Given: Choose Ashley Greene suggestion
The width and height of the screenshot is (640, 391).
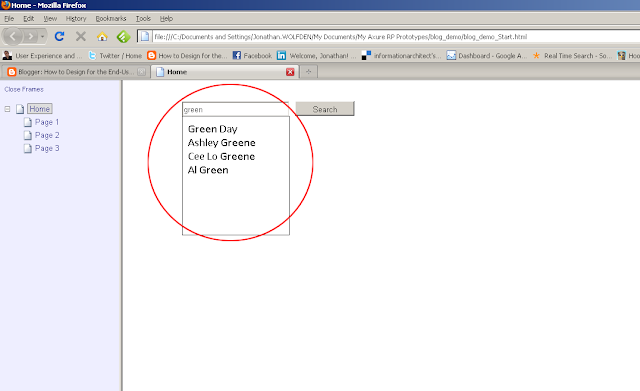Looking at the screenshot, I should [x=222, y=142].
